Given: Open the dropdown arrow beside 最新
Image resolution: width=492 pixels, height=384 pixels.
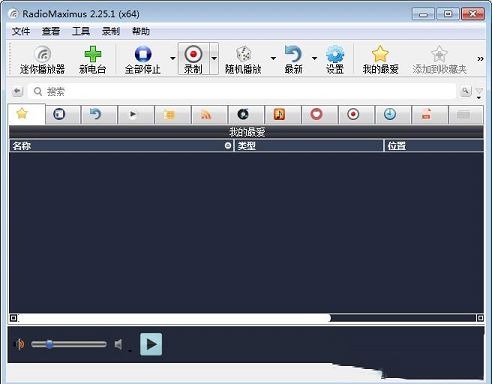Looking at the screenshot, I should tap(314, 58).
